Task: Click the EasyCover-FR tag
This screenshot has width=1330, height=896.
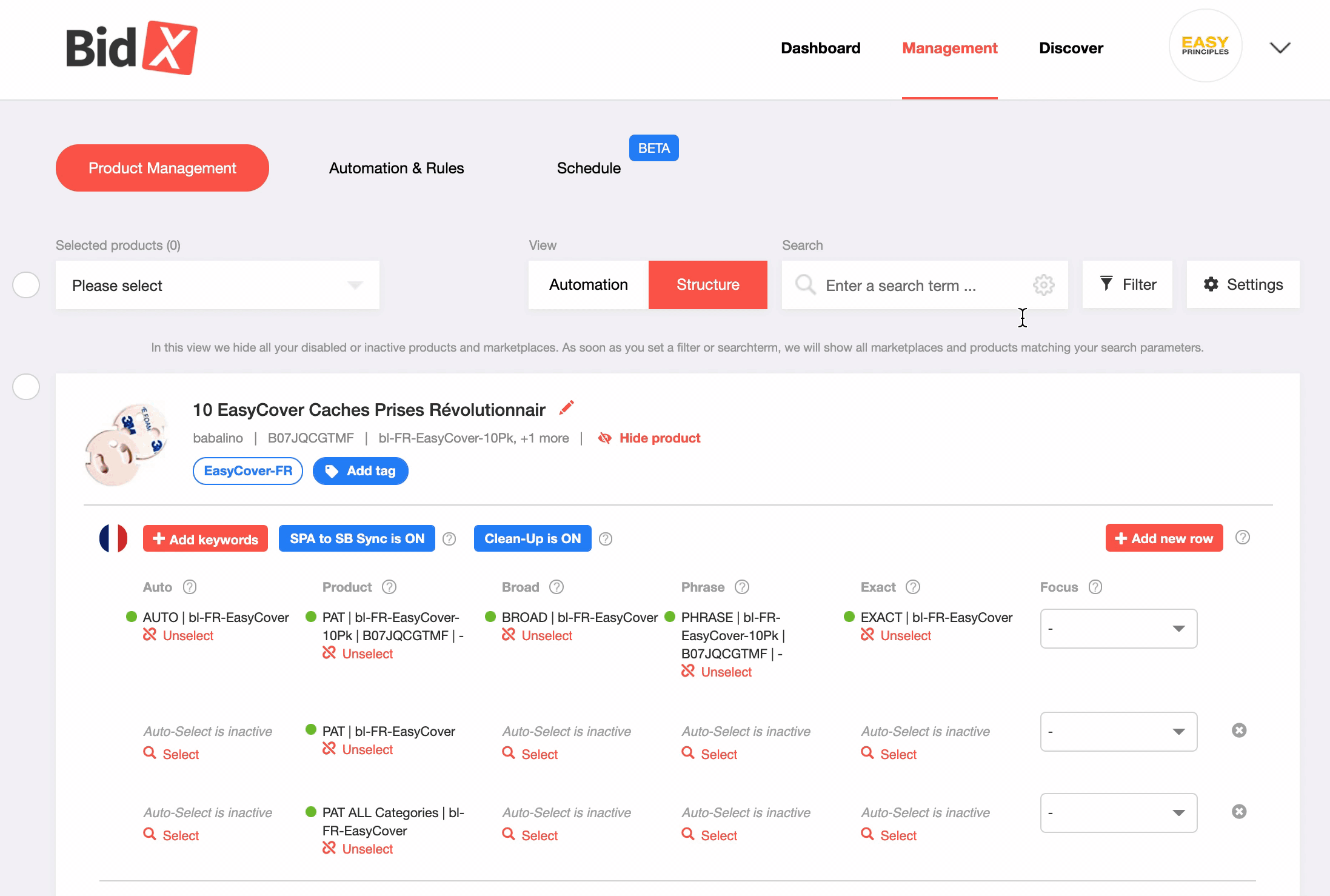Action: 248,471
